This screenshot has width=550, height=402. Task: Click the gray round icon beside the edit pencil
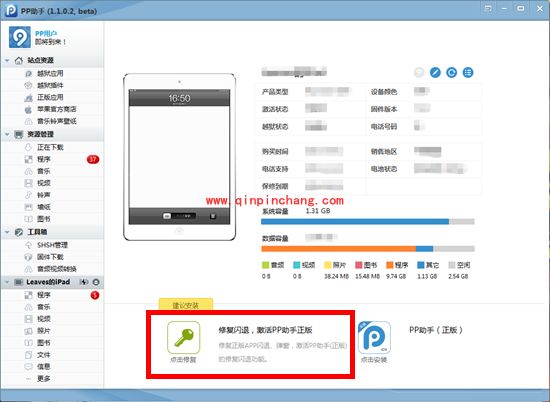point(419,73)
